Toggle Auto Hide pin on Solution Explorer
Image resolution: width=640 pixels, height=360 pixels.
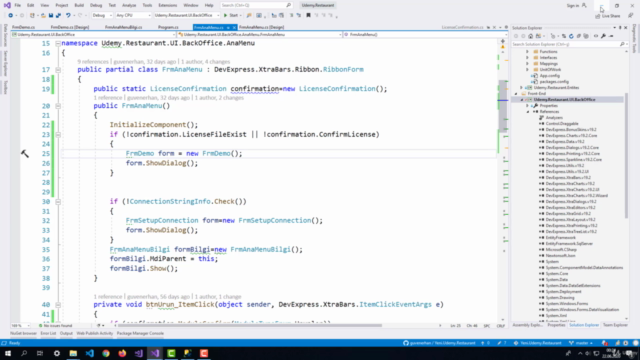click(620, 28)
